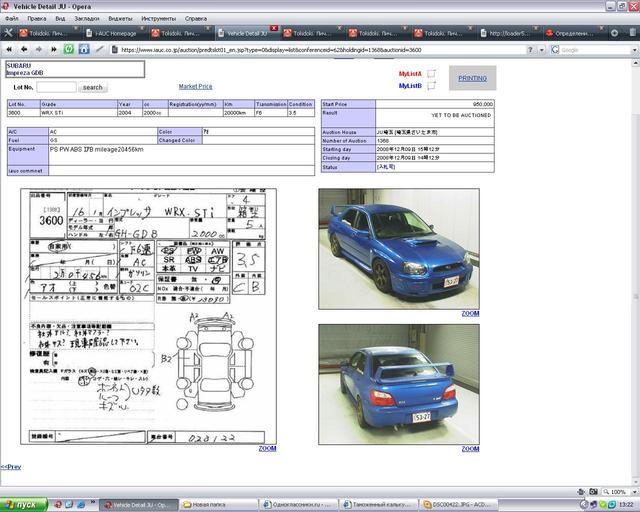
Task: Focus the Google search field
Action: 595,50
